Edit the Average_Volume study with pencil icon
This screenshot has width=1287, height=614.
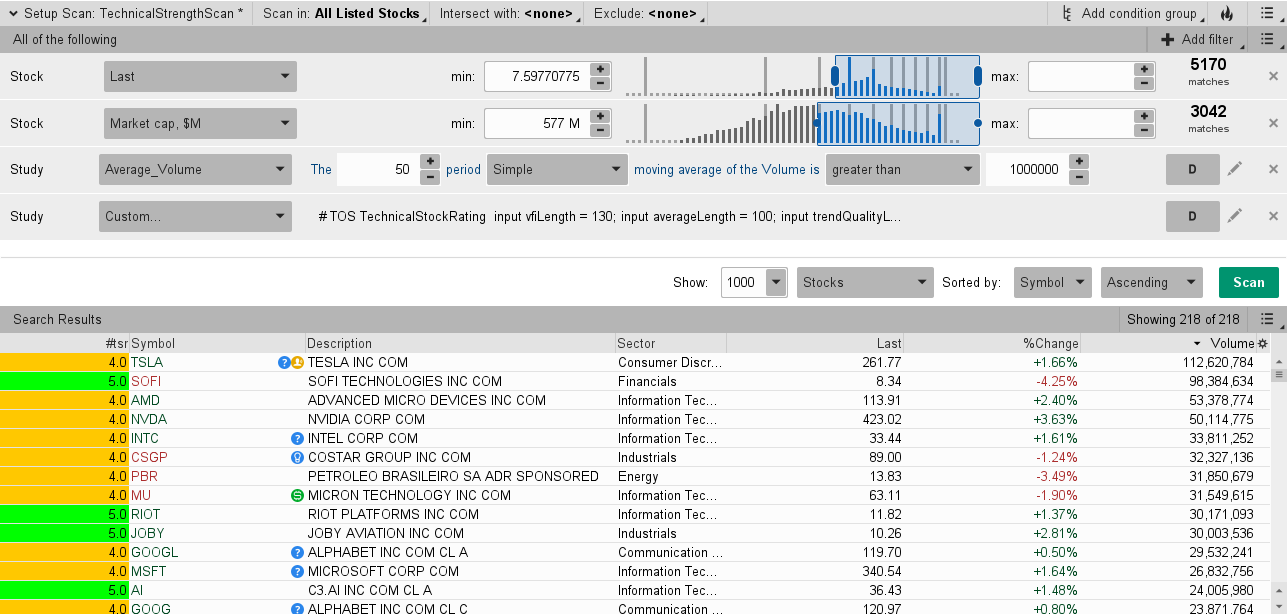click(x=1235, y=169)
